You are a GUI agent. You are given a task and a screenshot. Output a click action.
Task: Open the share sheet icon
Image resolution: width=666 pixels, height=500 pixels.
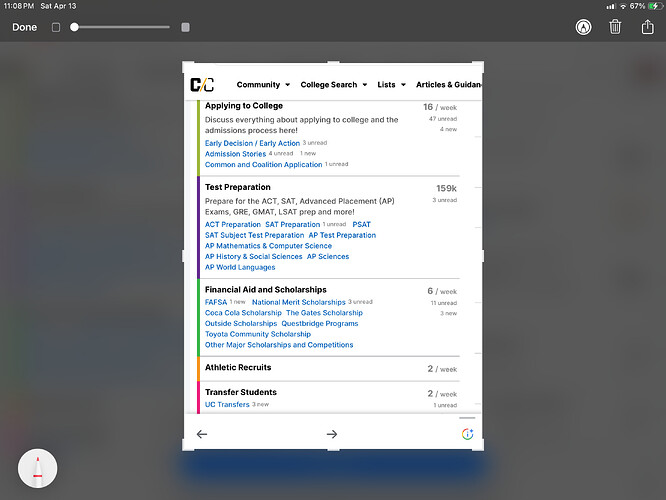tap(647, 27)
